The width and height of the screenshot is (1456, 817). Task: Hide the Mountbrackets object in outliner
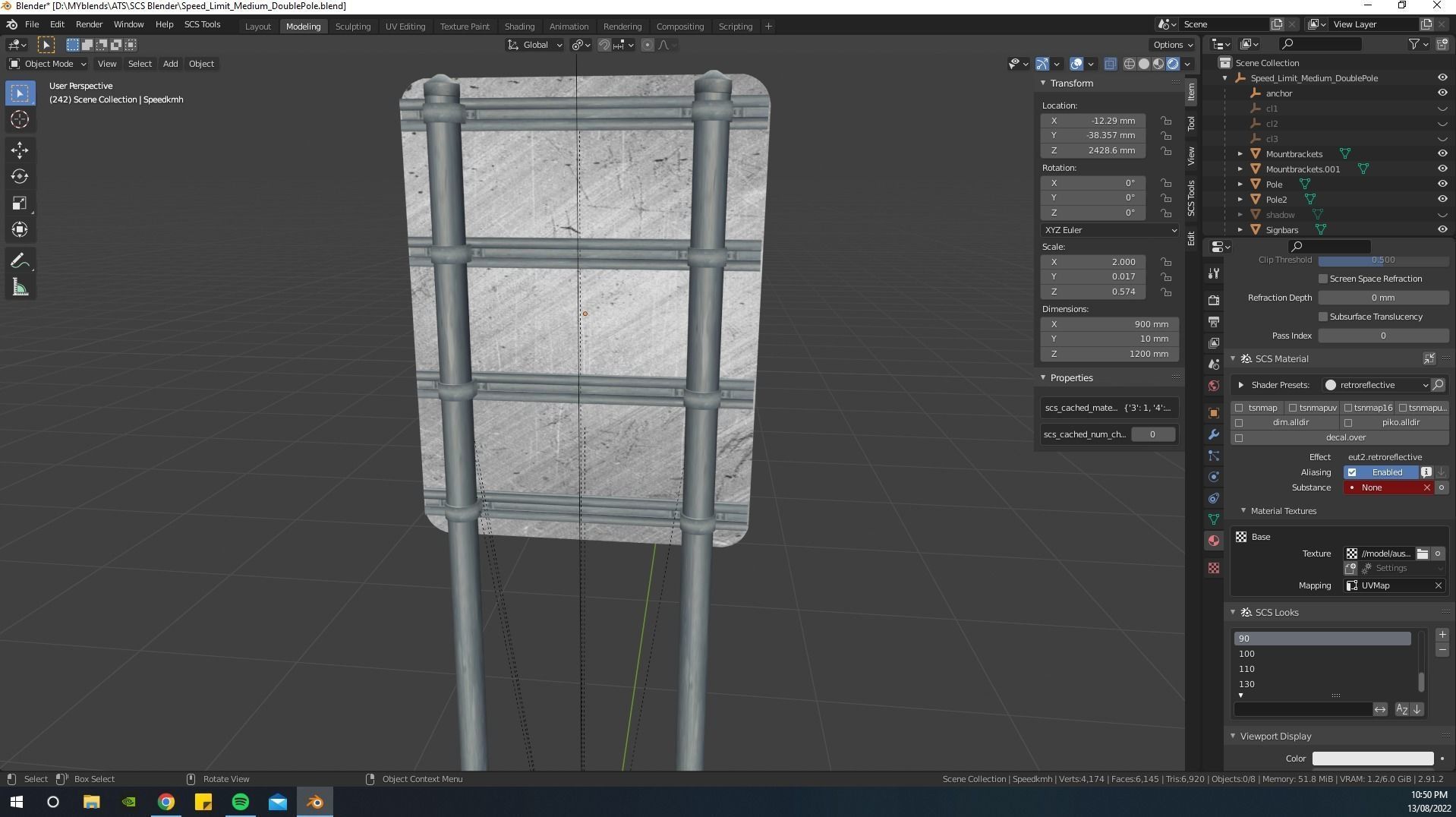[1442, 153]
